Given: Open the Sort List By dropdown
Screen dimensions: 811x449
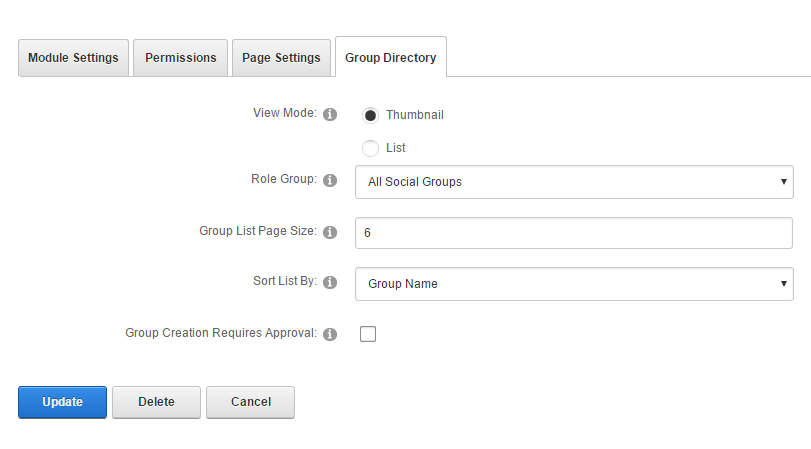Looking at the screenshot, I should 574,284.
